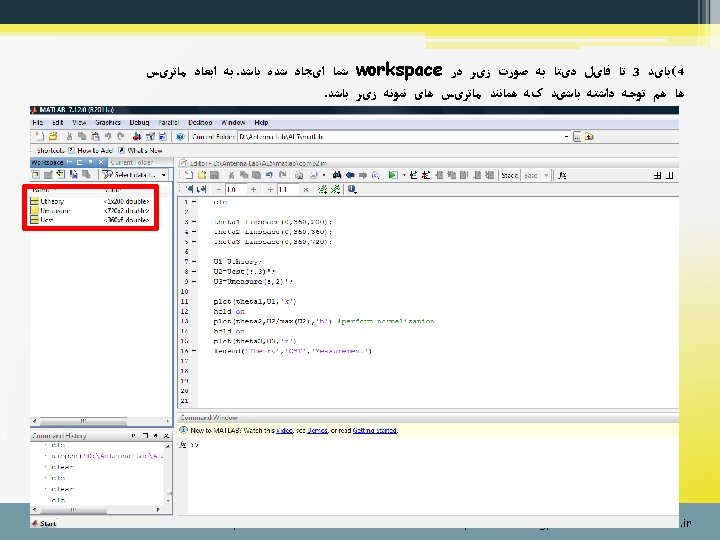The image size is (720, 540).
Task: Open Profiler icon in main toolbar
Action: pos(163,136)
